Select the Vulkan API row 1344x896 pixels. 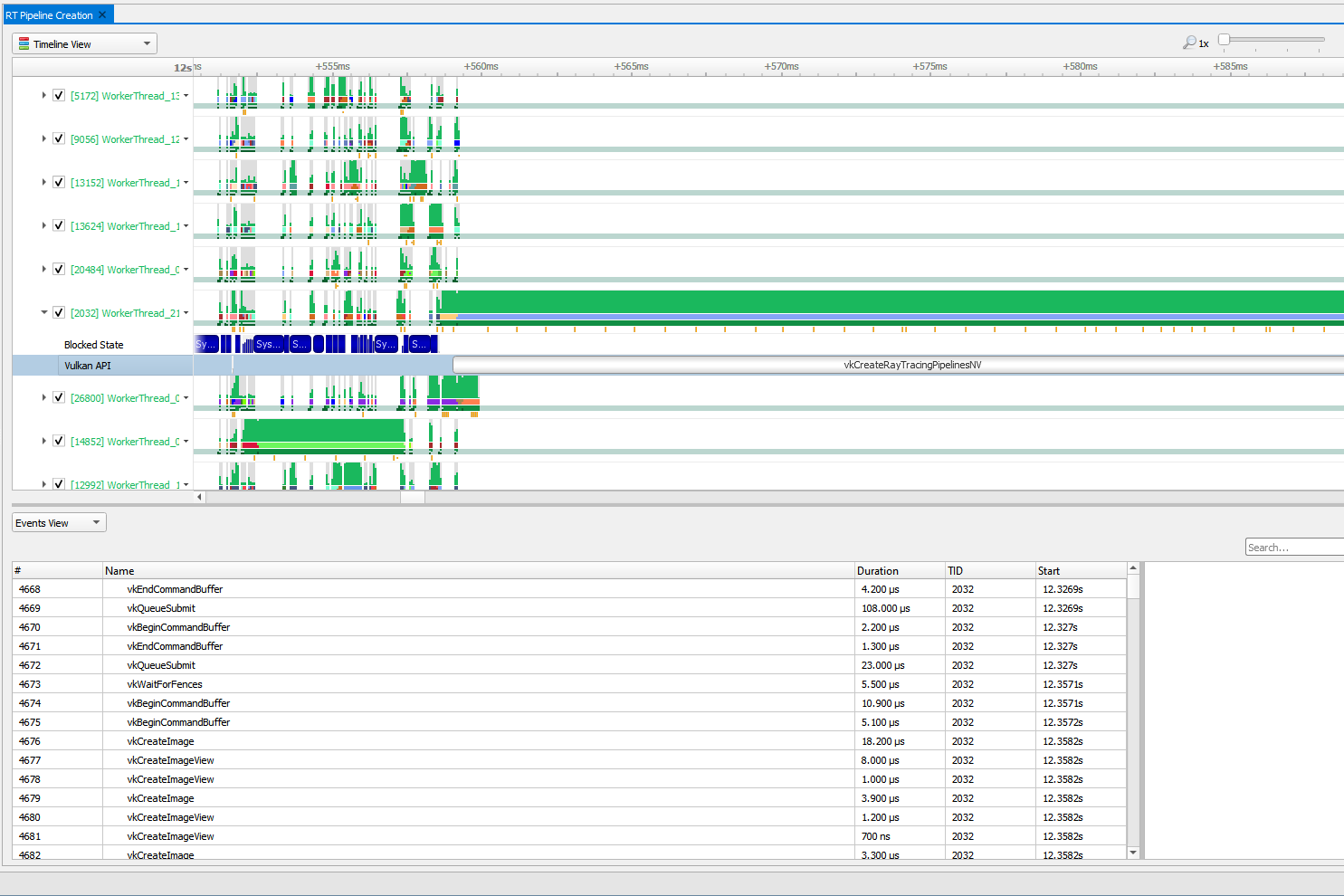point(102,365)
